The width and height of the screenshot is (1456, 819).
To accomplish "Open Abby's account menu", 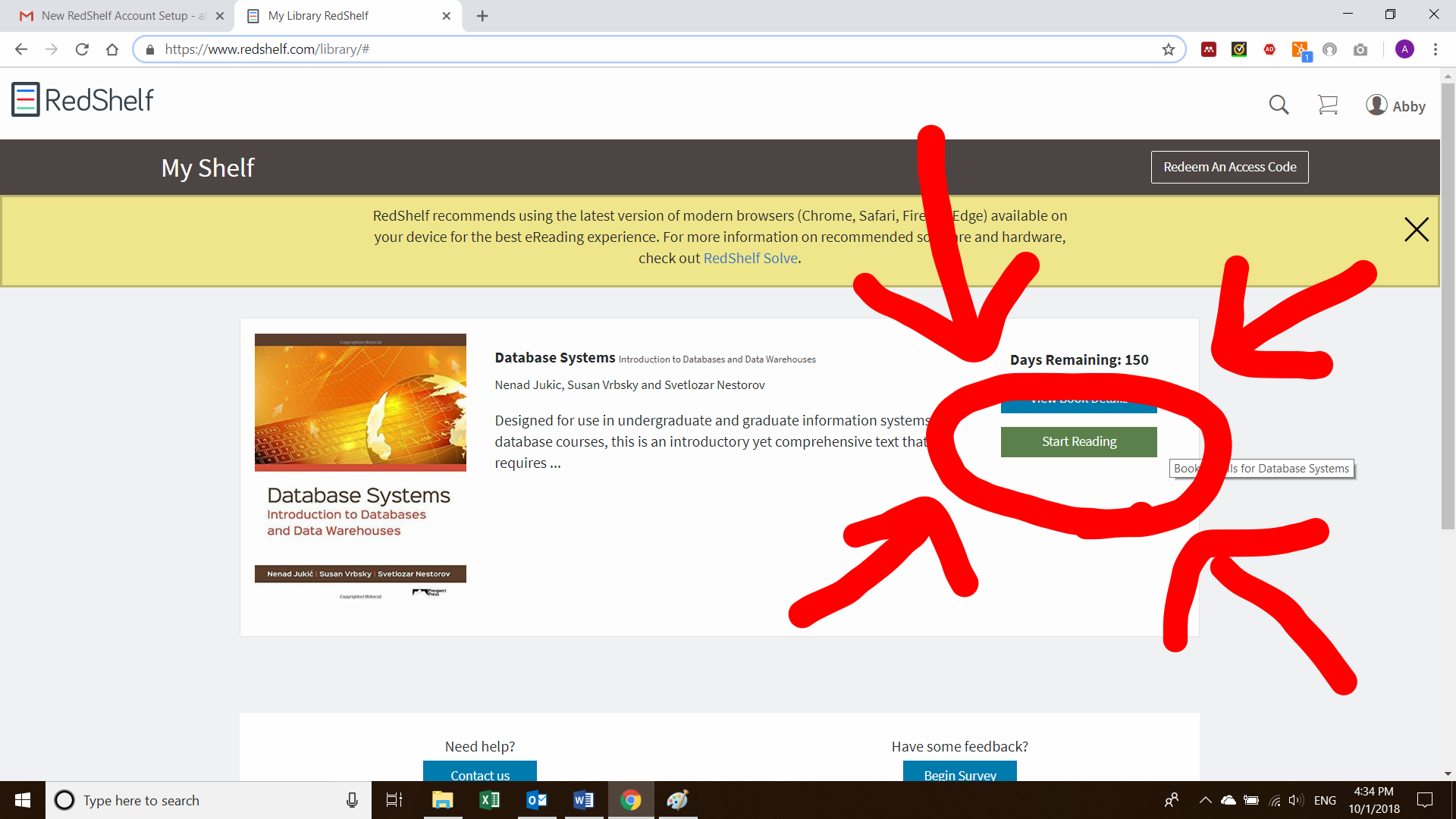I will 1395,105.
